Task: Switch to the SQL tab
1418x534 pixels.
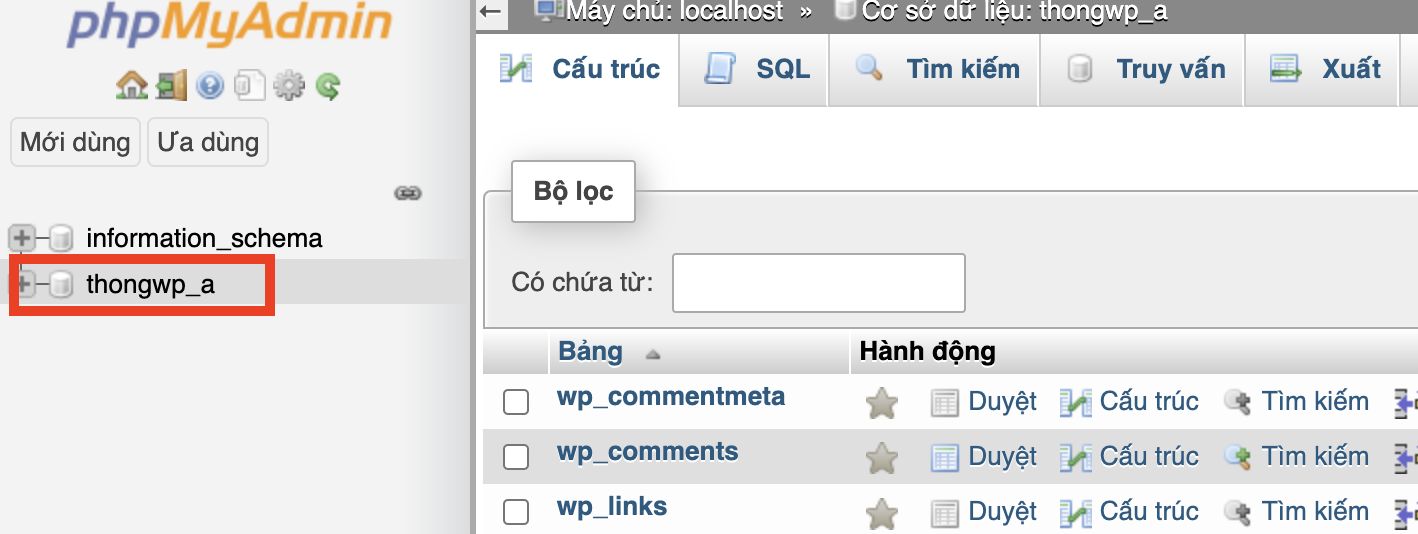Action: 757,68
